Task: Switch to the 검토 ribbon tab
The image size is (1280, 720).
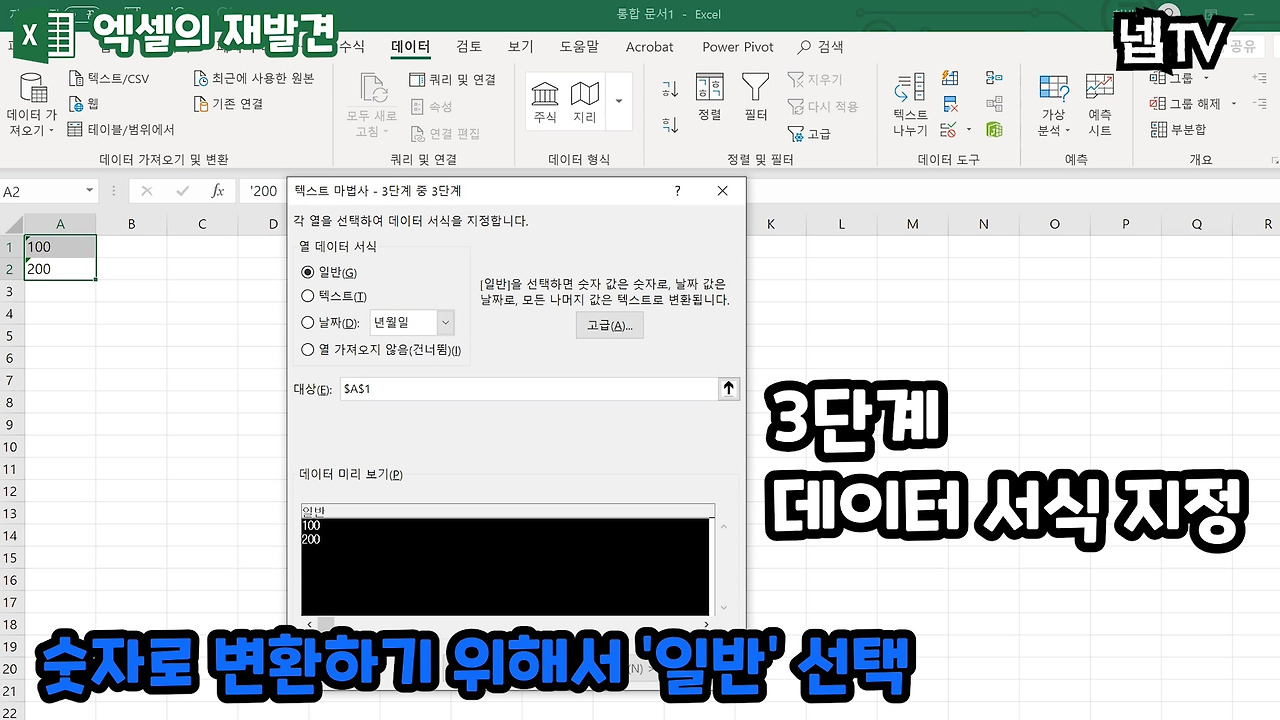Action: (x=469, y=46)
